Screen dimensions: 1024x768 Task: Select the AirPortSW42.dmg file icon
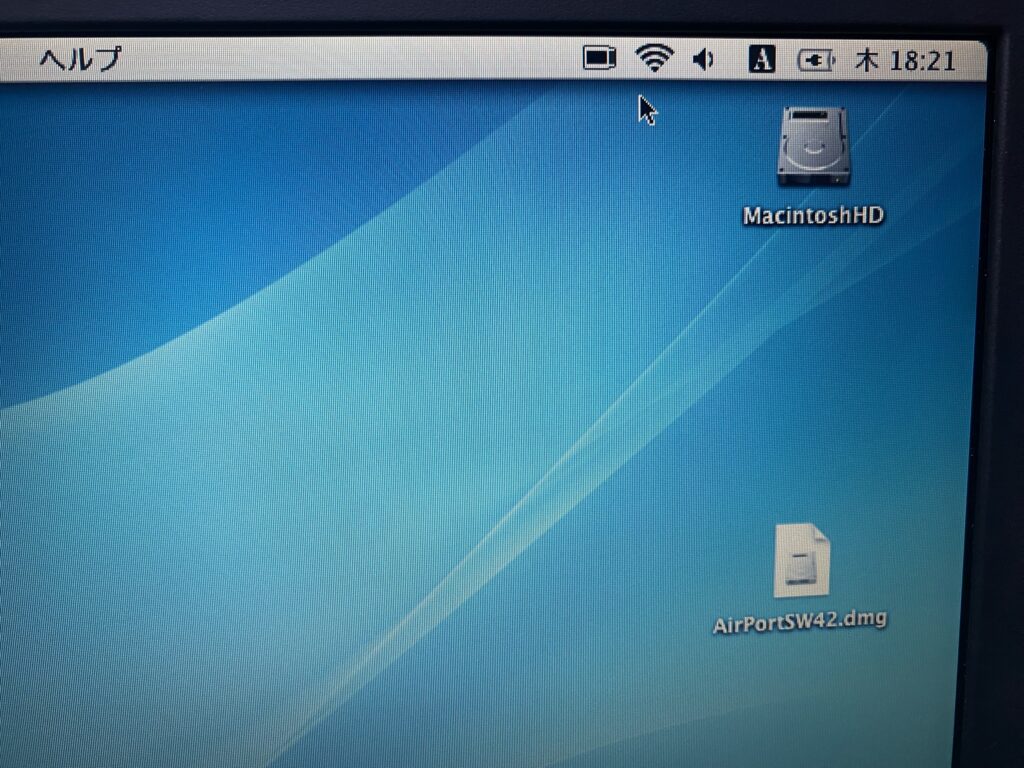point(802,561)
